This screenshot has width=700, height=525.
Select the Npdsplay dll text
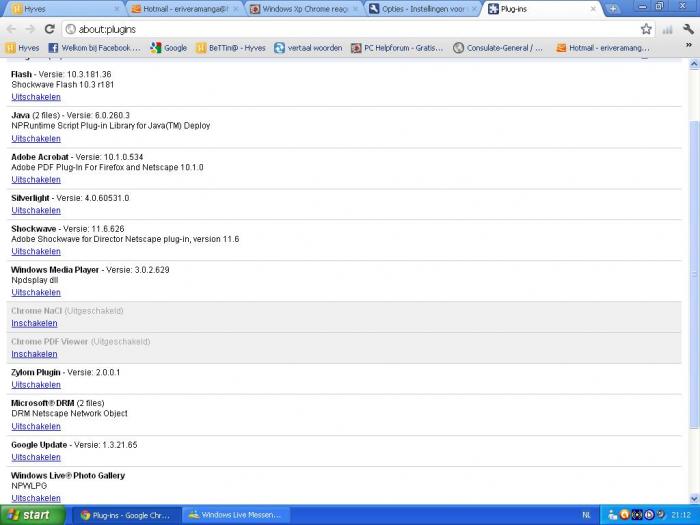[34, 280]
